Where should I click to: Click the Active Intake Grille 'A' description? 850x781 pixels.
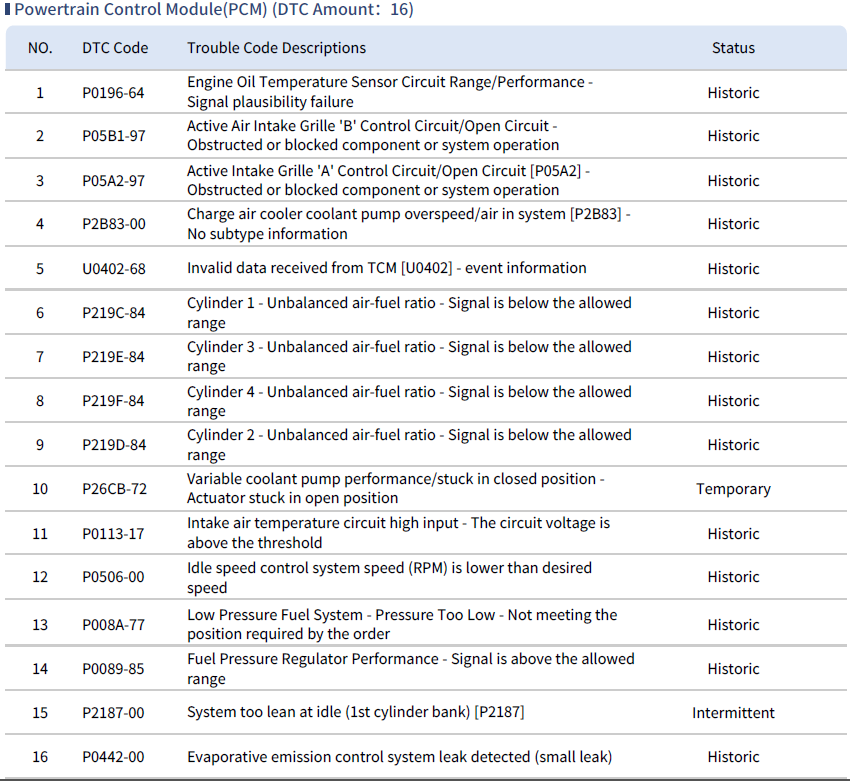388,180
